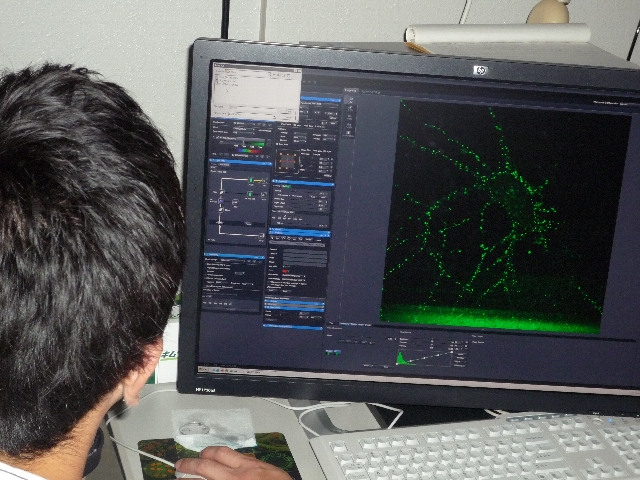The image size is (640, 480).
Task: Click the detector icon at the bottom-right of the light path
Action: (261, 236)
